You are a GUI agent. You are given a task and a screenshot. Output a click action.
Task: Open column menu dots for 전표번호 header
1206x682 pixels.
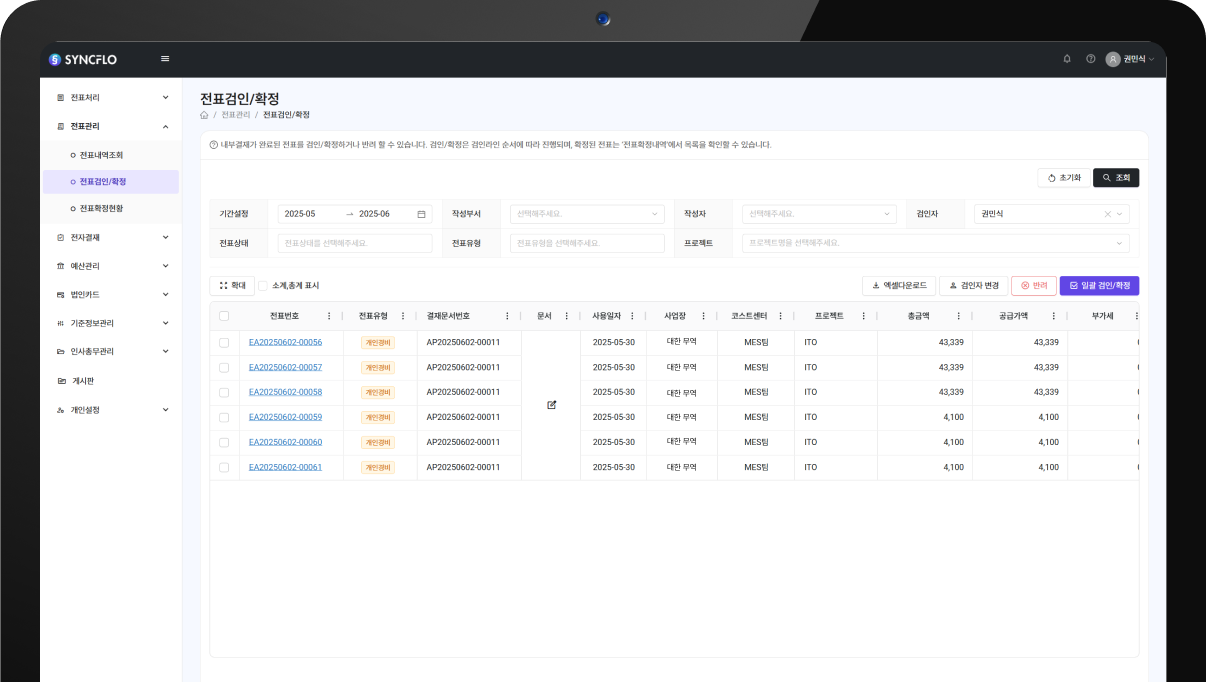tap(329, 316)
